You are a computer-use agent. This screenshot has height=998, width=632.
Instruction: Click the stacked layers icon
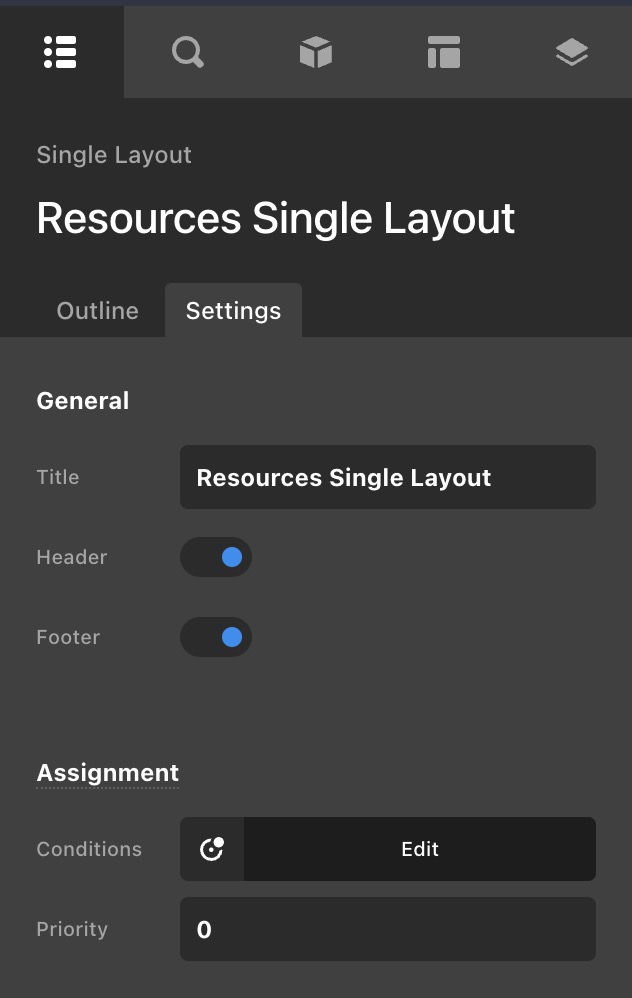click(571, 52)
